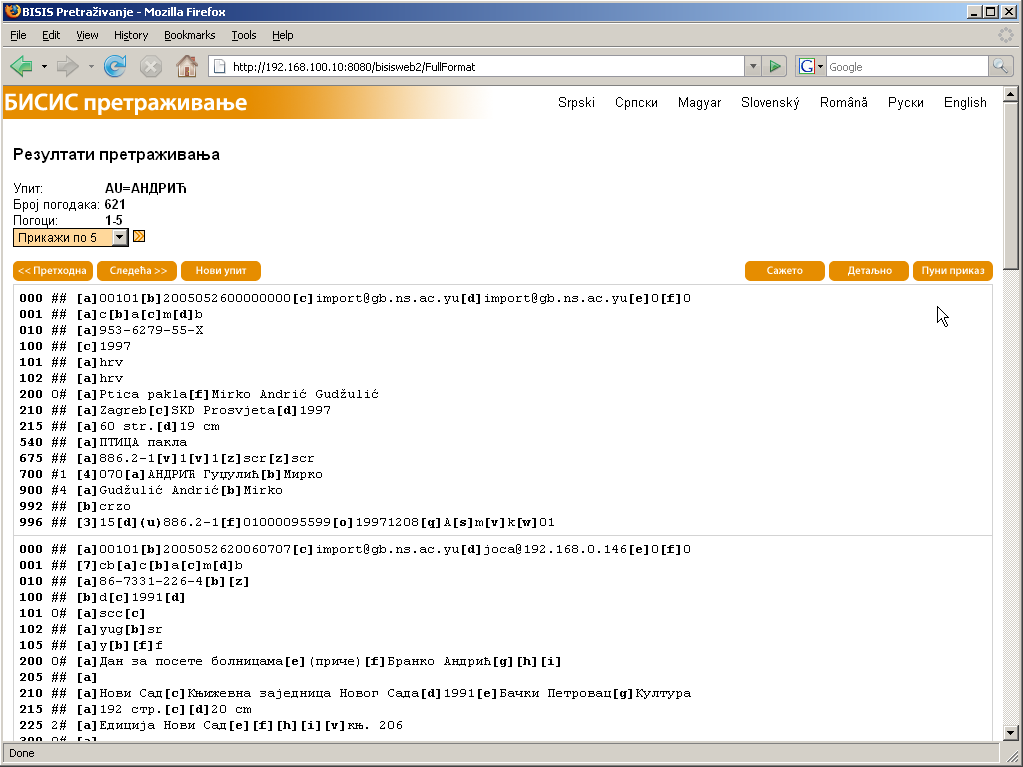
Task: Click the hit count 621
Action: click(x=115, y=204)
